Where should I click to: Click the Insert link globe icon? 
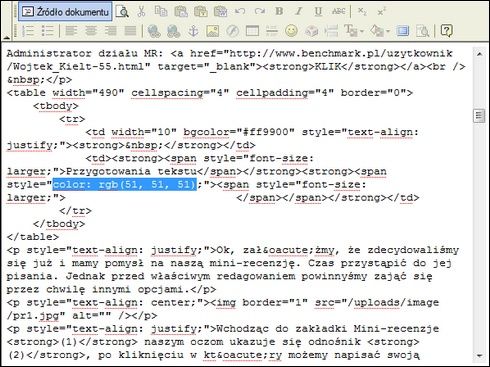pyautogui.click(x=154, y=31)
